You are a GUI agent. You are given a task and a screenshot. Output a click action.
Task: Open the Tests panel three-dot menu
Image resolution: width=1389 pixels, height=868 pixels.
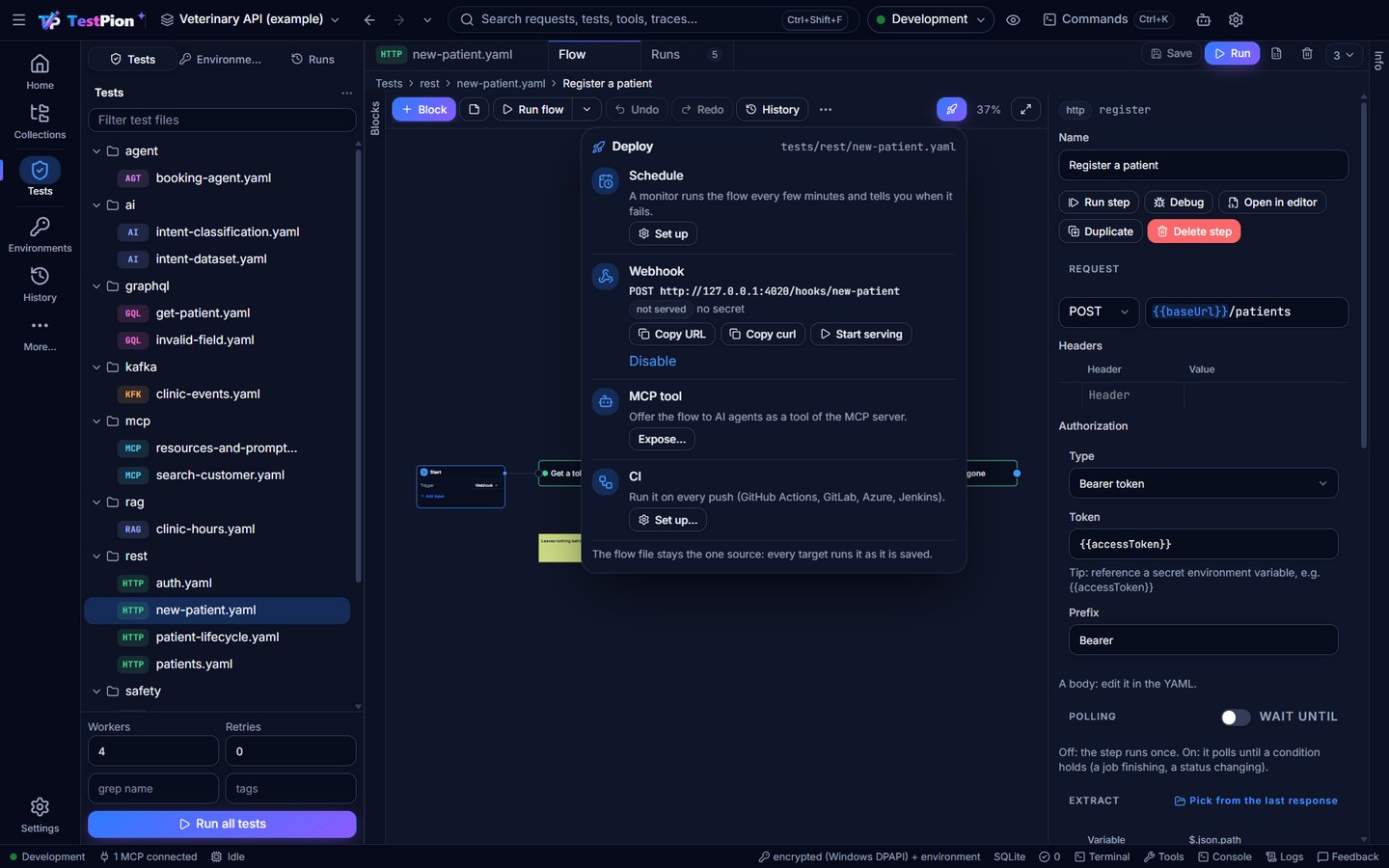[x=346, y=93]
